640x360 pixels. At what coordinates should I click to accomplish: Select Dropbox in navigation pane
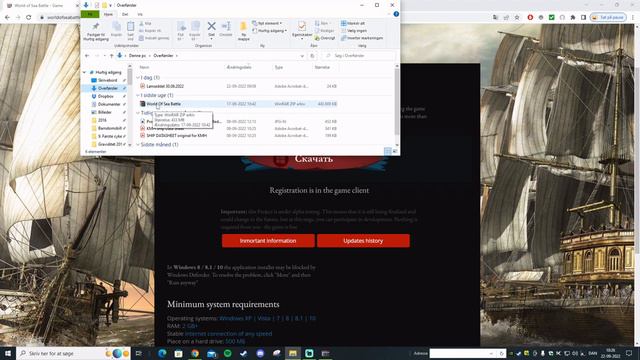pyautogui.click(x=105, y=96)
